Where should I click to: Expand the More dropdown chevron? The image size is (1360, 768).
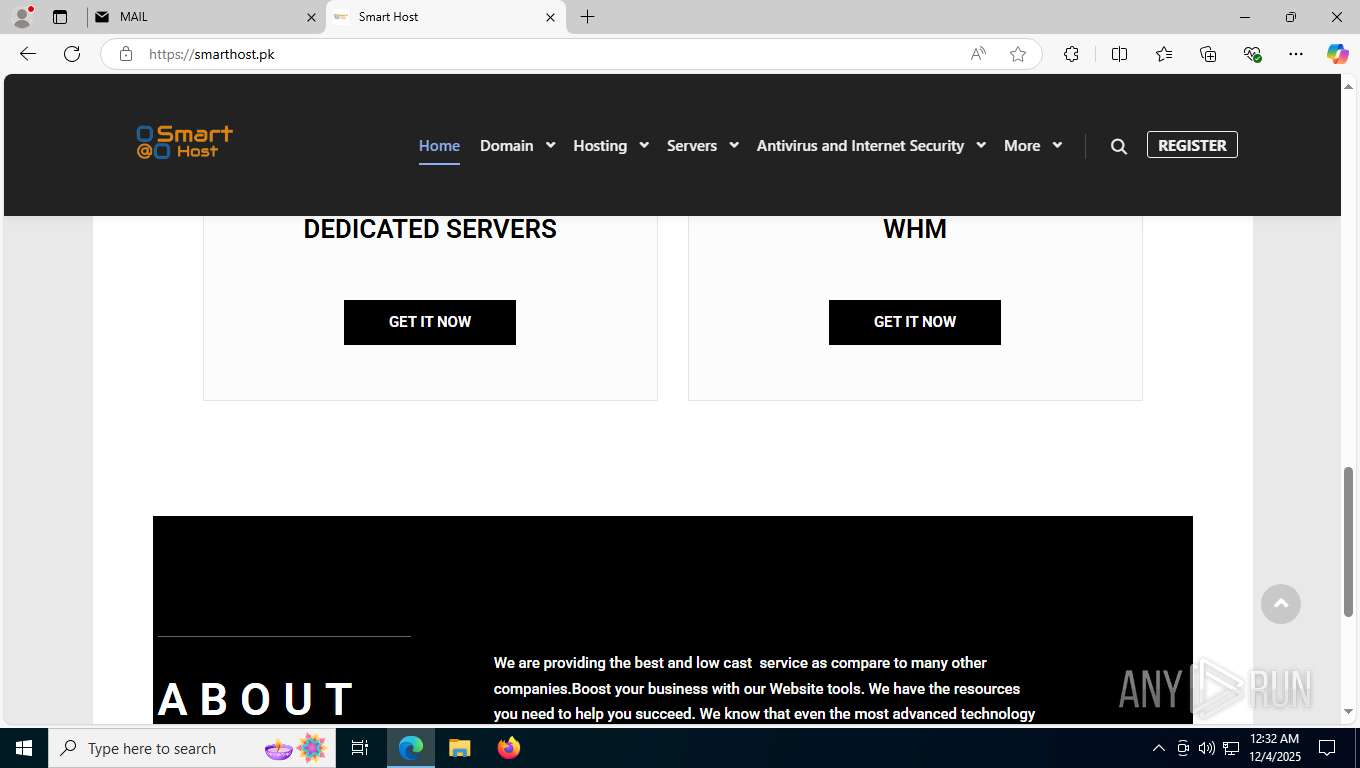click(x=1057, y=145)
